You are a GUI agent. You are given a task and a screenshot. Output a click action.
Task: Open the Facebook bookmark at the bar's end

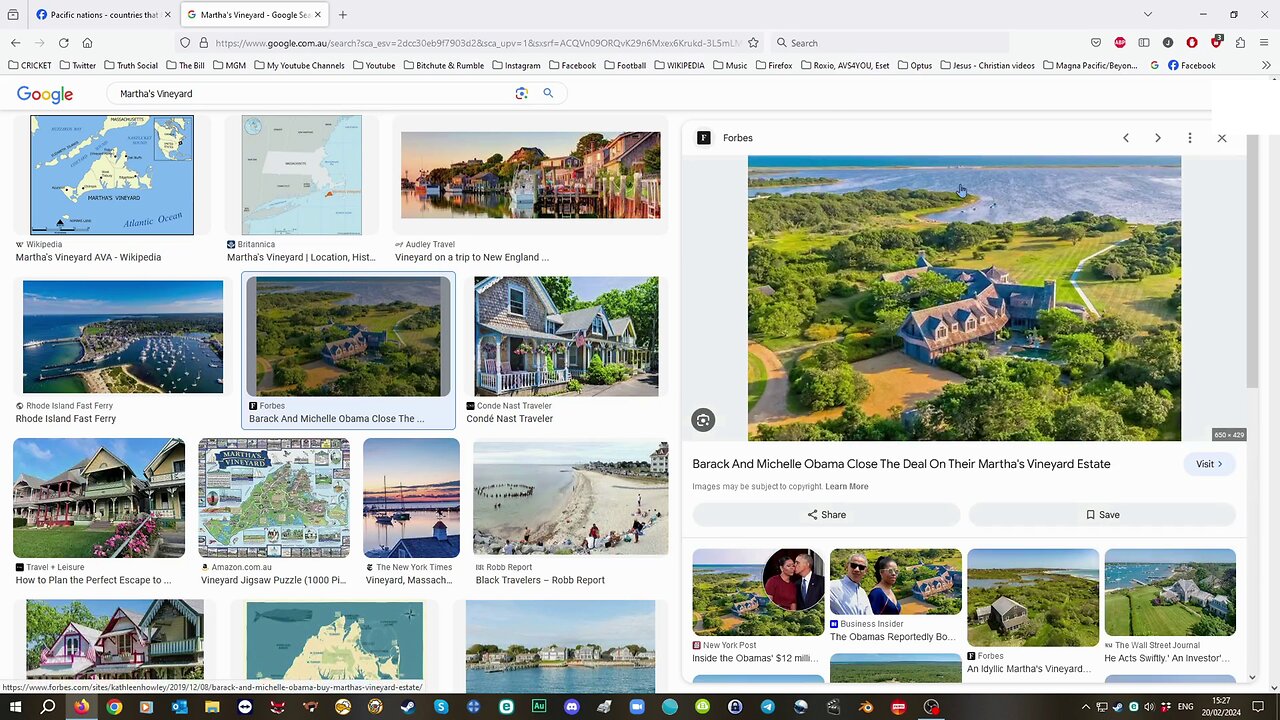pyautogui.click(x=1192, y=65)
